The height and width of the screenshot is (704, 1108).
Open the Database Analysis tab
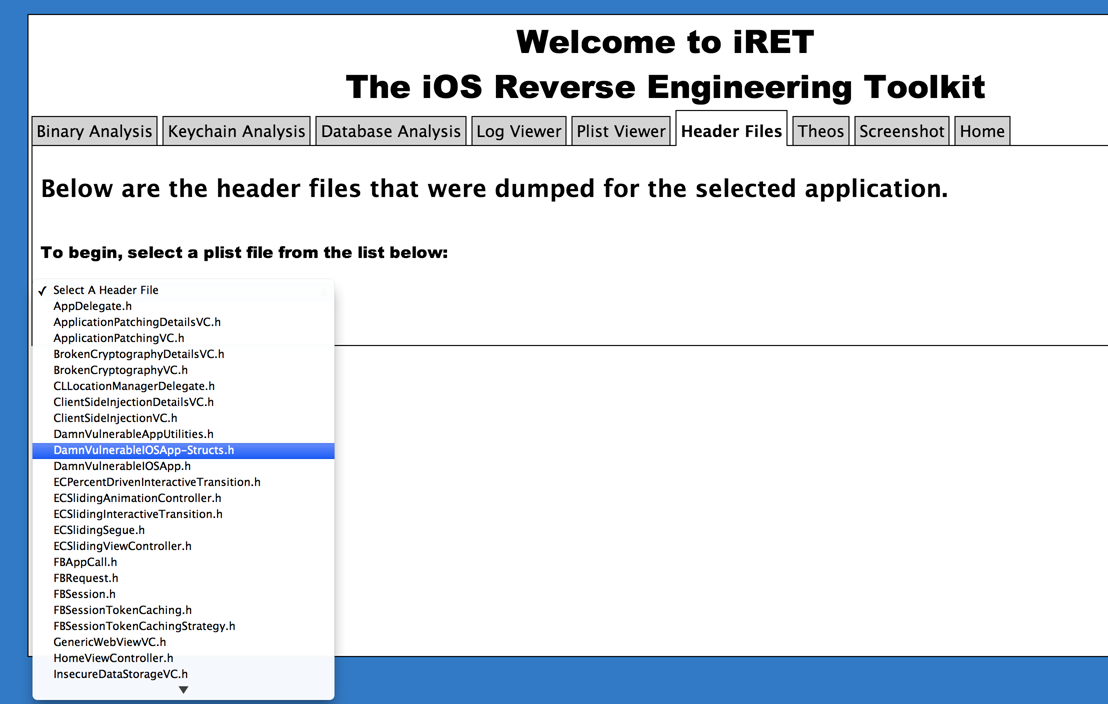[391, 131]
